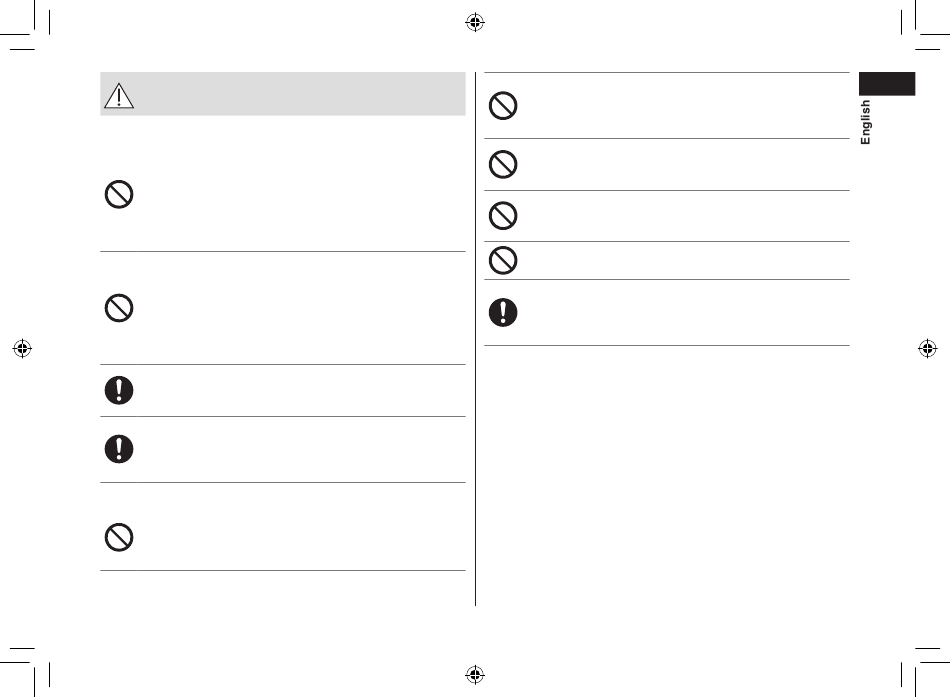Screen dimensions: 950x697
Task: Click the warning triangle icon in gray banner
Action: 119,96
